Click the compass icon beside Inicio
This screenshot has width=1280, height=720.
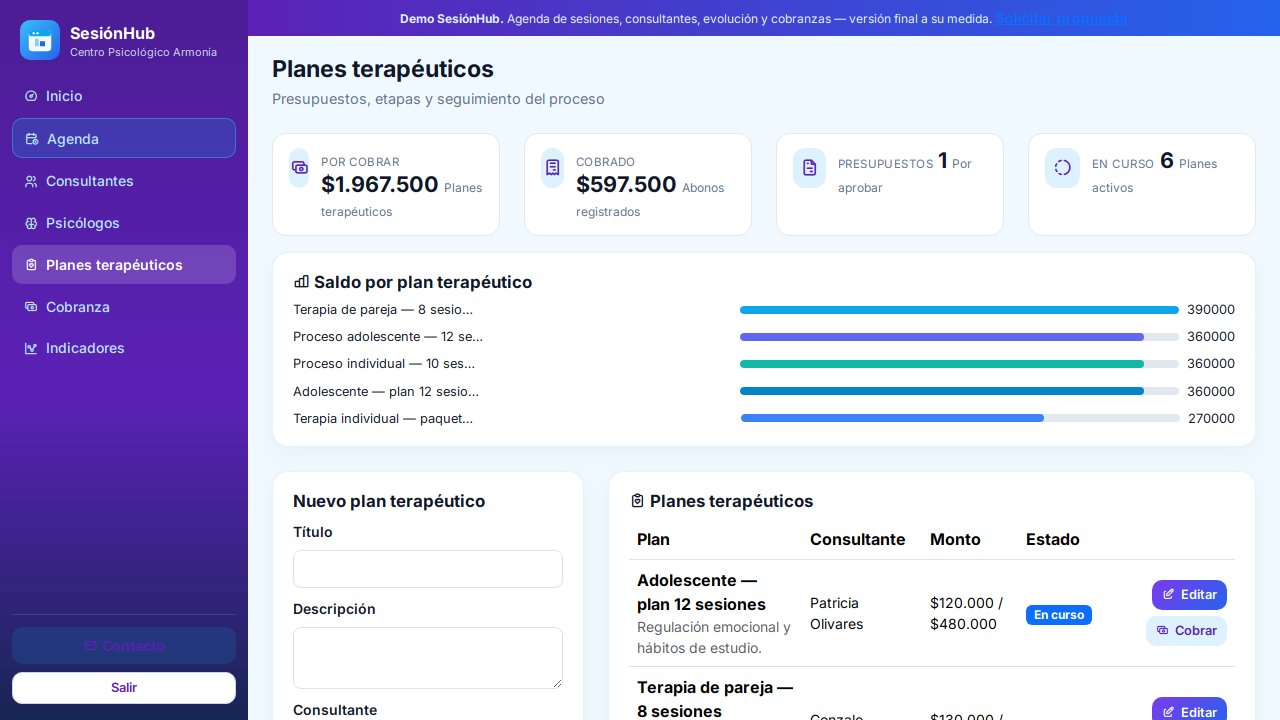click(x=31, y=96)
